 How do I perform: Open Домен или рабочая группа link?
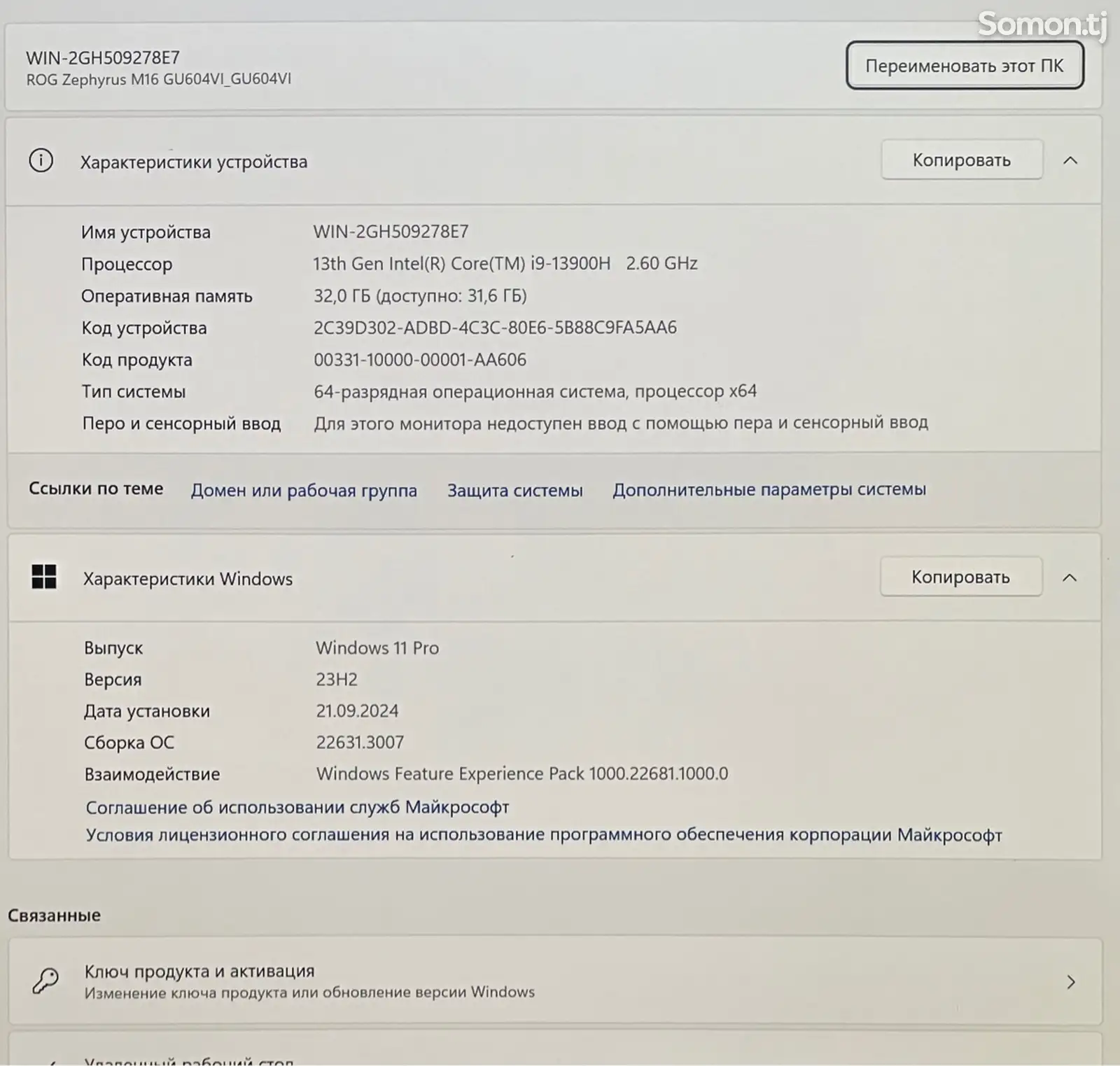tap(304, 490)
